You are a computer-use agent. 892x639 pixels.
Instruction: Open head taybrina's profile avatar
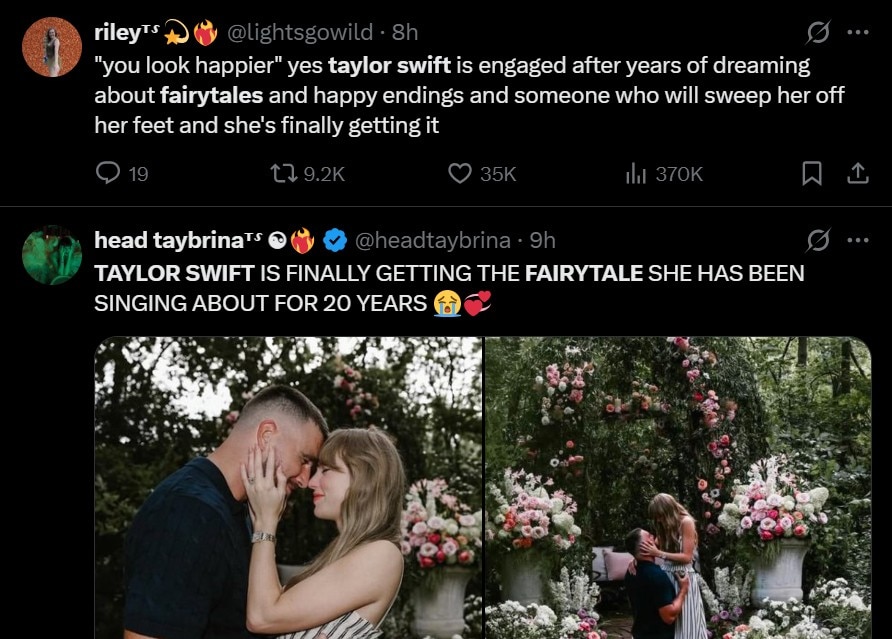coord(51,256)
